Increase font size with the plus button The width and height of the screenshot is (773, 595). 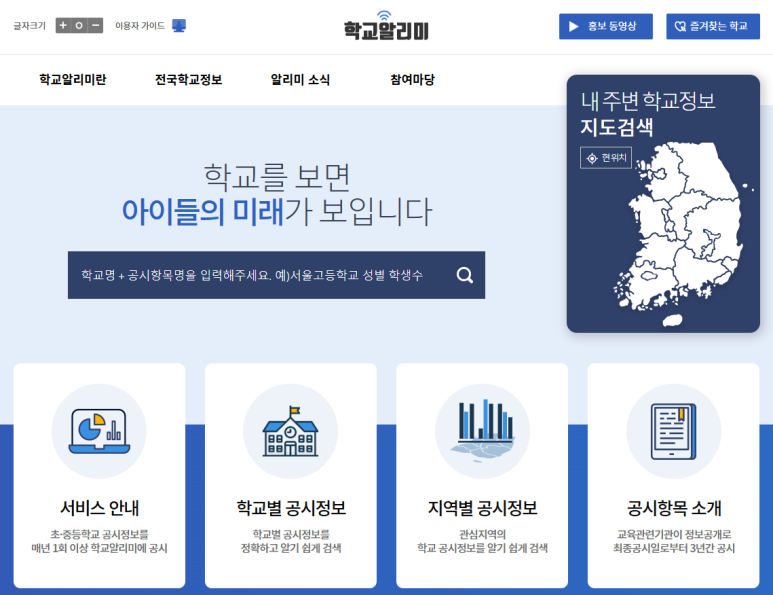click(63, 26)
